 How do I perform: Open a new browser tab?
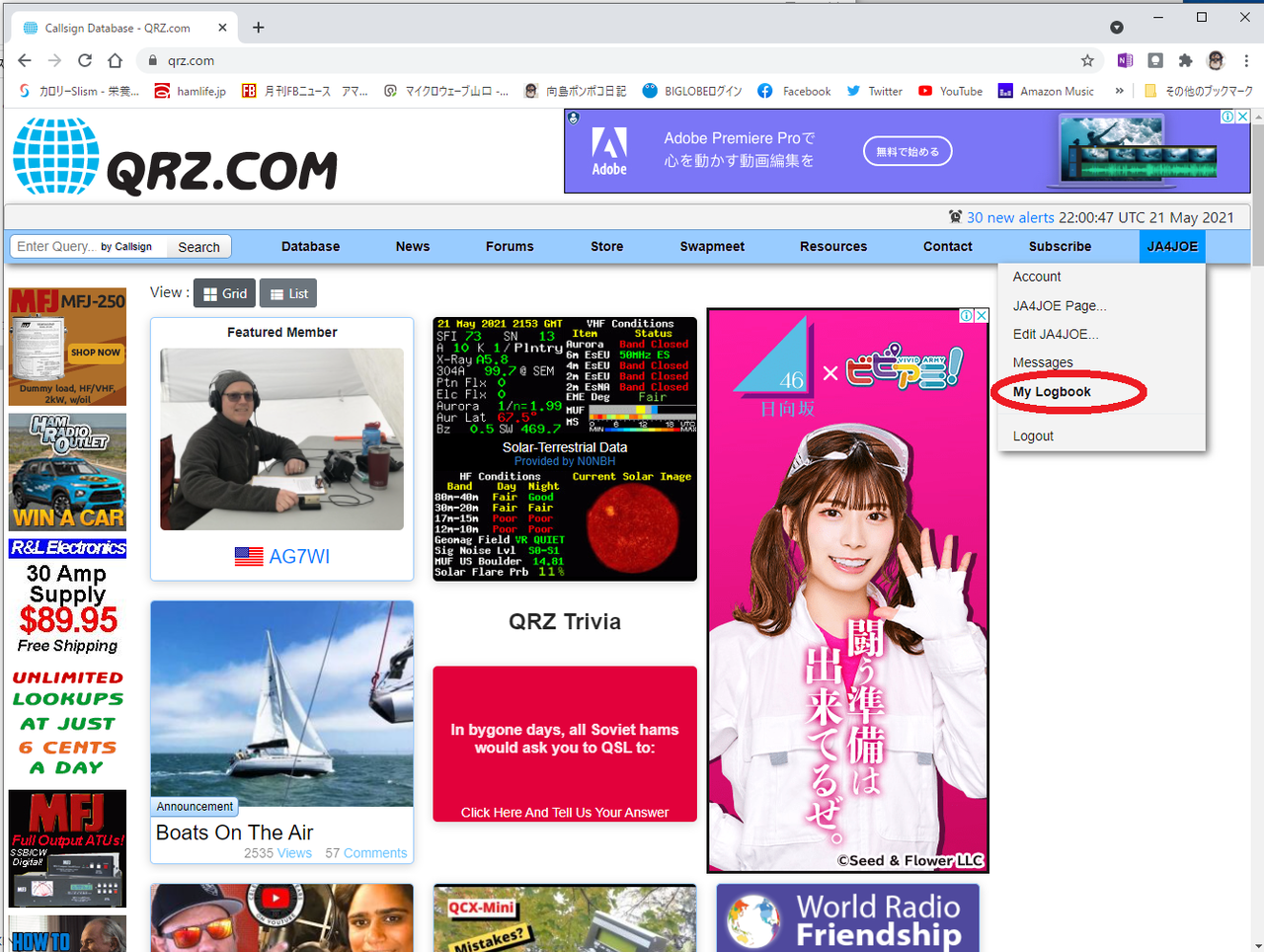[x=259, y=28]
